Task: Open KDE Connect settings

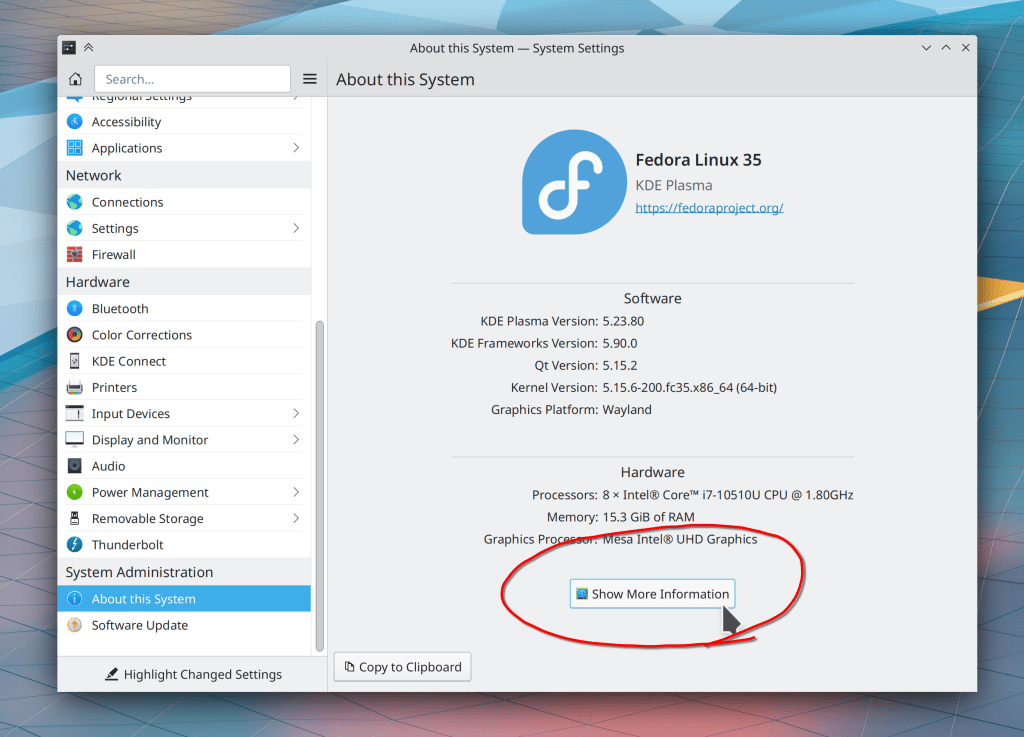Action: (128, 361)
